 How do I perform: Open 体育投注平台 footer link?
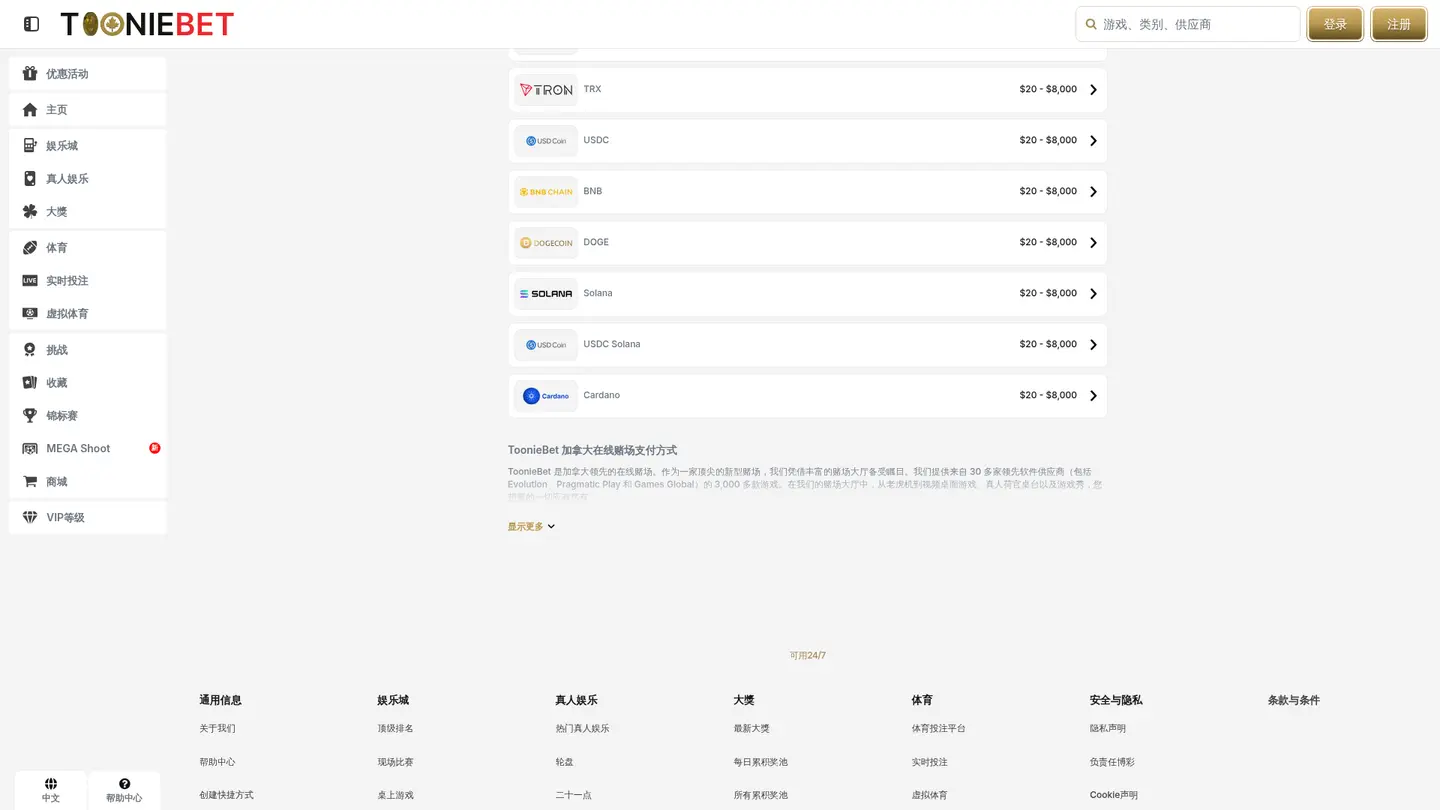[x=938, y=729]
